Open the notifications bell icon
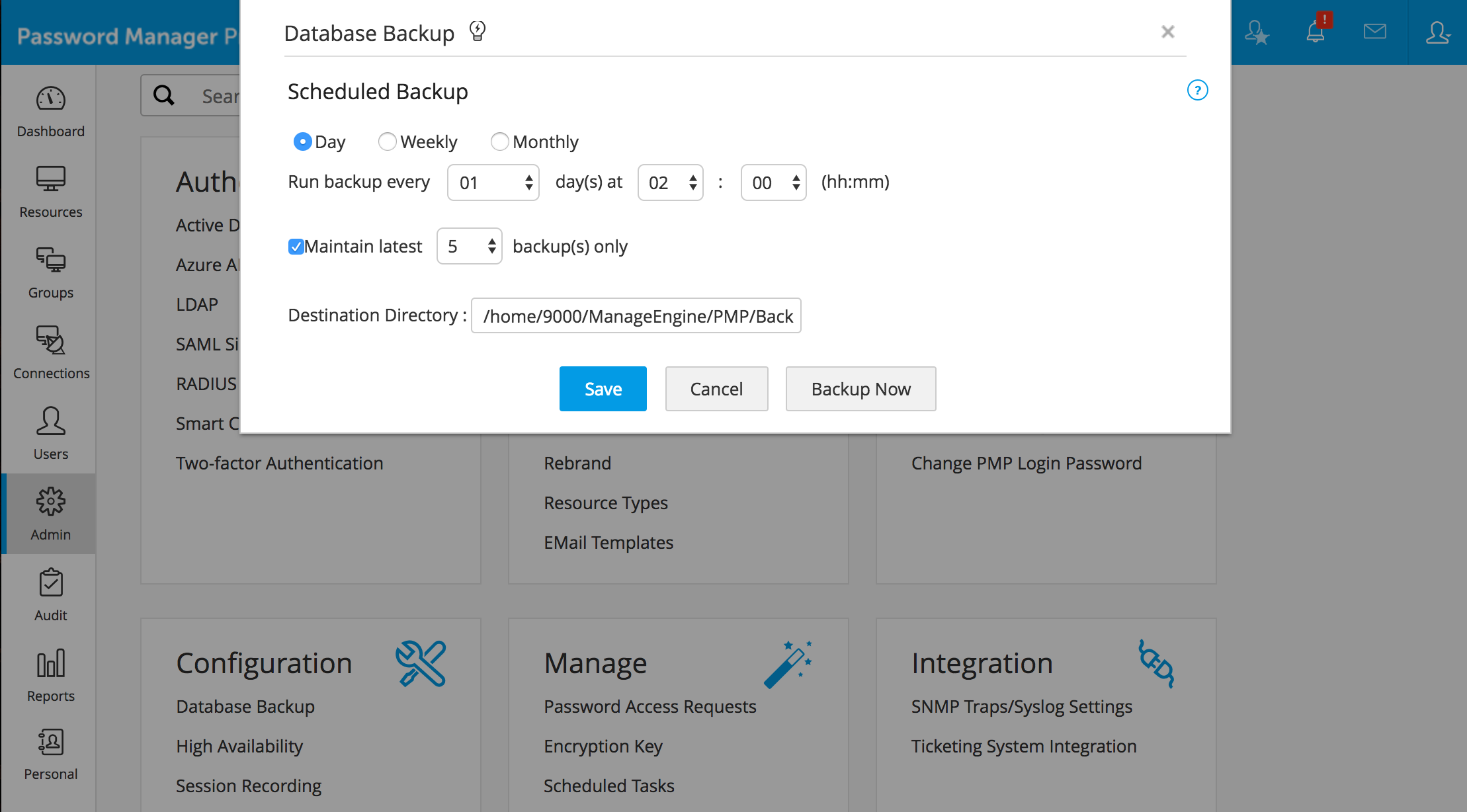 (1316, 32)
